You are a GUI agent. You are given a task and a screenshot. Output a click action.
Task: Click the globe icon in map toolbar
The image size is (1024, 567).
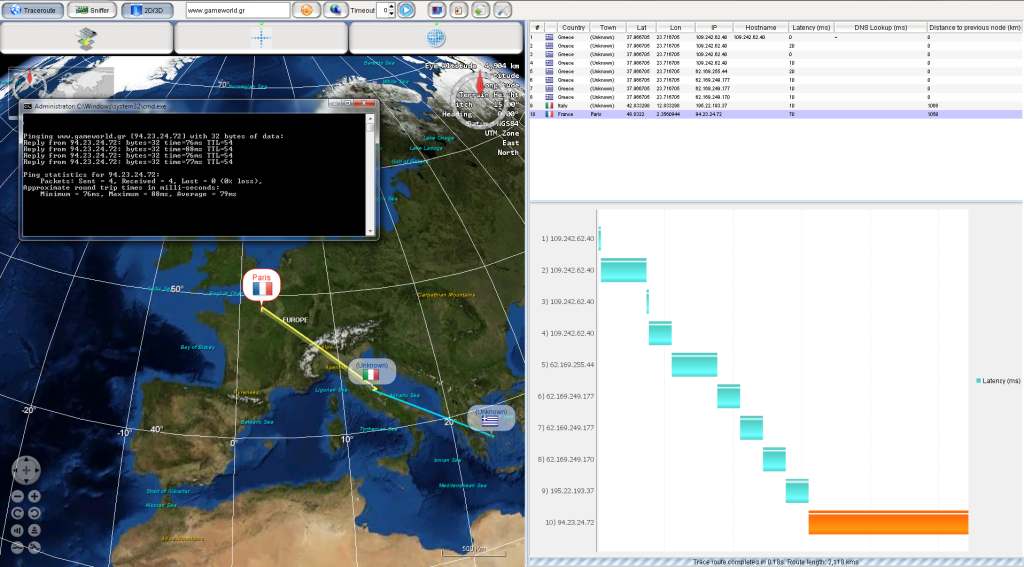(x=435, y=38)
